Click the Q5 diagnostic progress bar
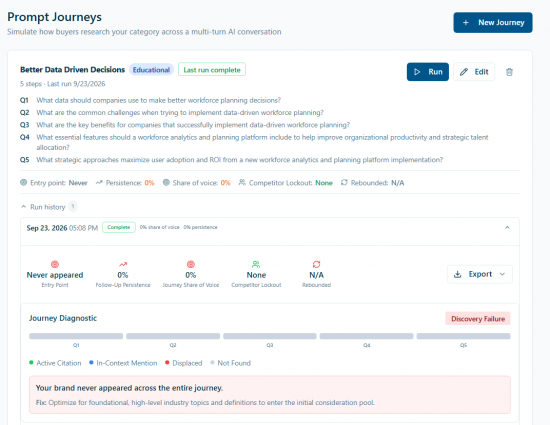The image size is (550, 425). point(463,336)
